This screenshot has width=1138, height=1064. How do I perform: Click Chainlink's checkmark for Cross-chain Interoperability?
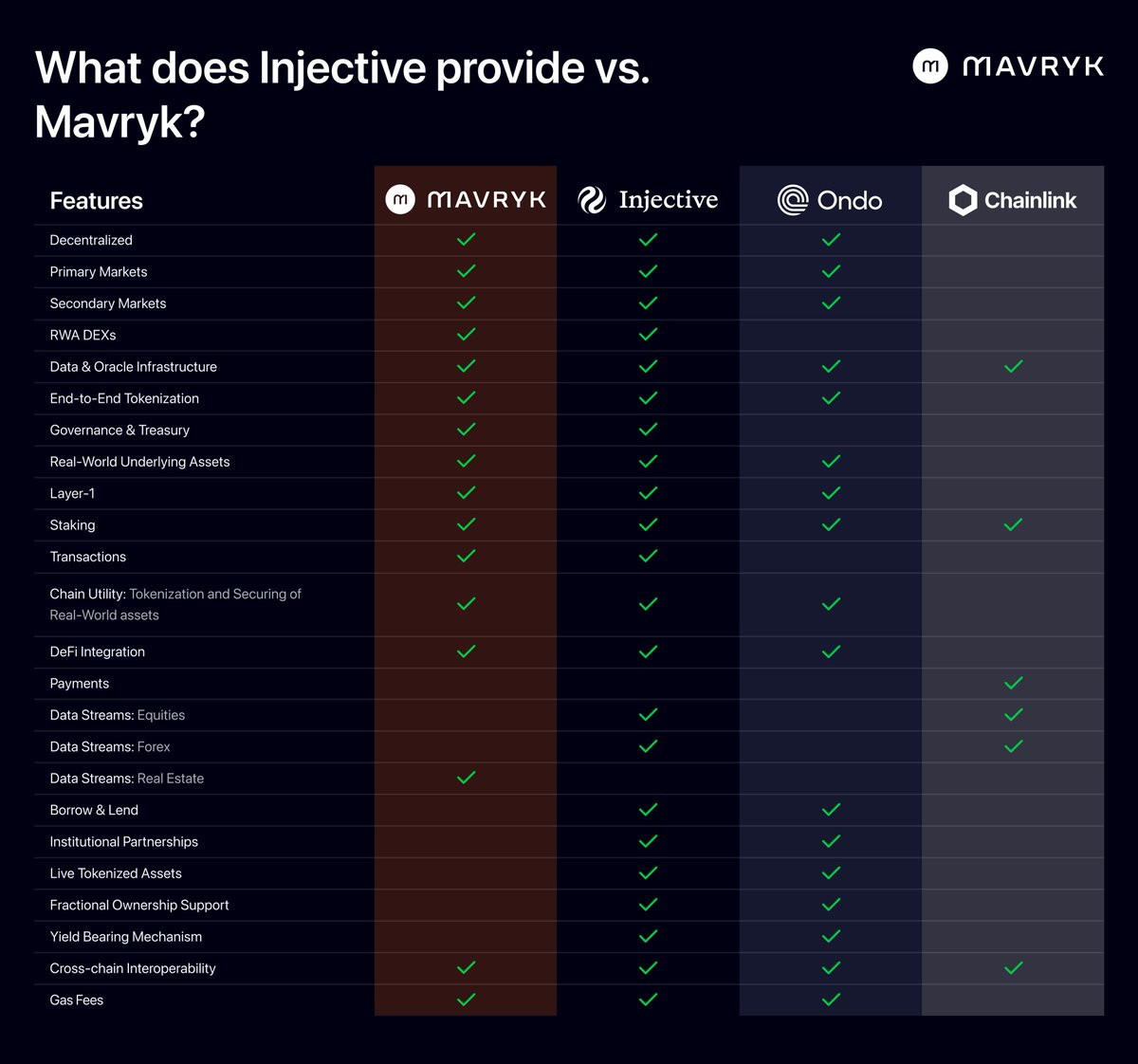pyautogui.click(x=1013, y=968)
